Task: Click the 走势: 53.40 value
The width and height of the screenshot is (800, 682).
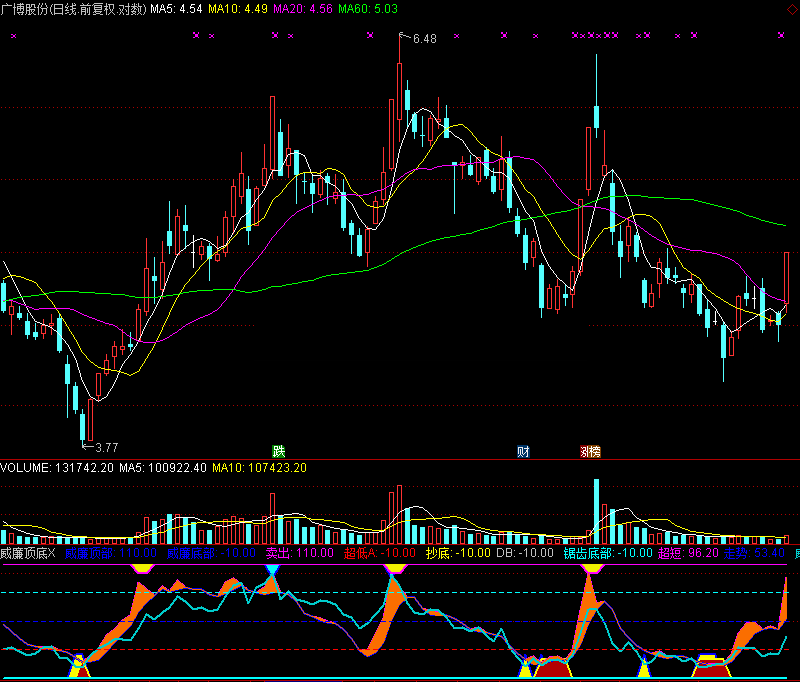Action: pyautogui.click(x=755, y=553)
